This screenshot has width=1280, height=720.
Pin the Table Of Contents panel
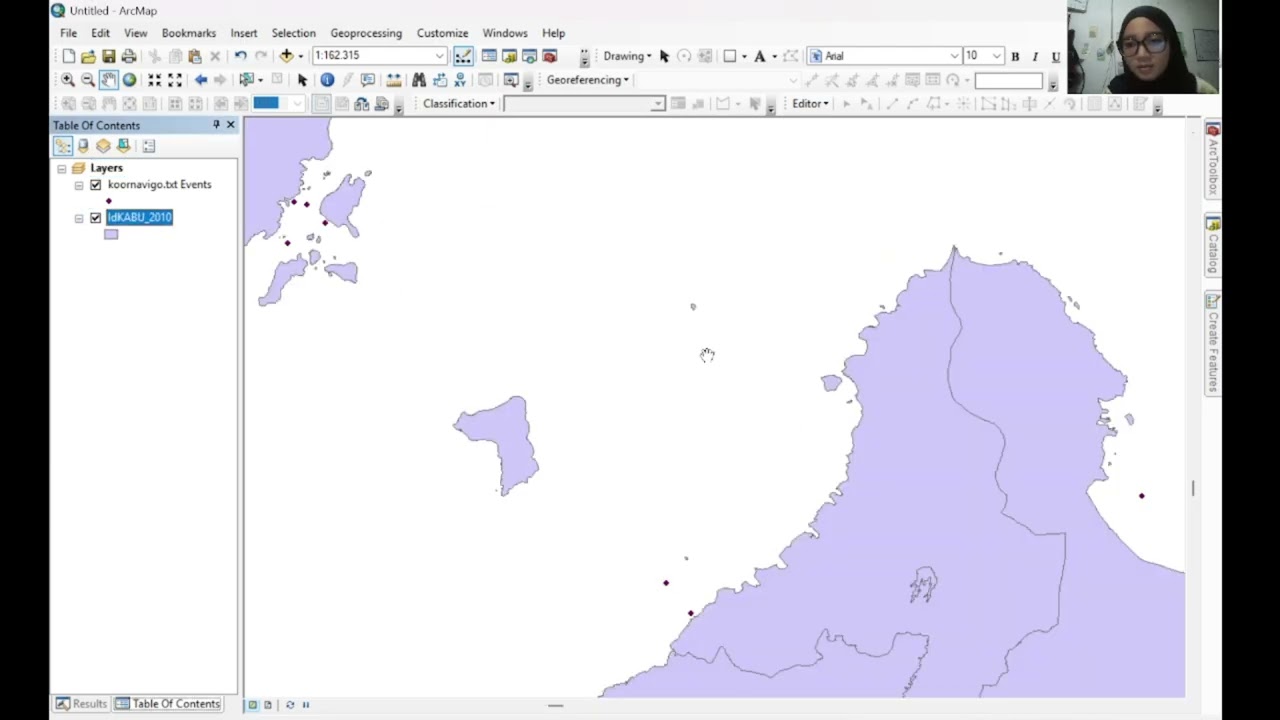tap(216, 125)
